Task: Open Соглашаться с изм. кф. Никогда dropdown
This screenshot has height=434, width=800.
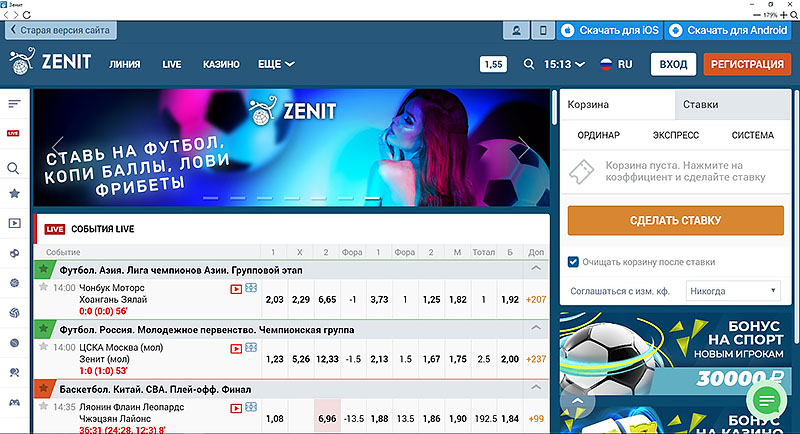Action: (733, 291)
